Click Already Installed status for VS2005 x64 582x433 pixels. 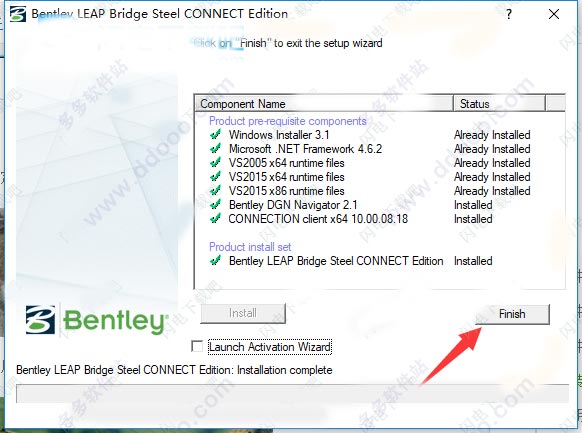click(x=492, y=163)
